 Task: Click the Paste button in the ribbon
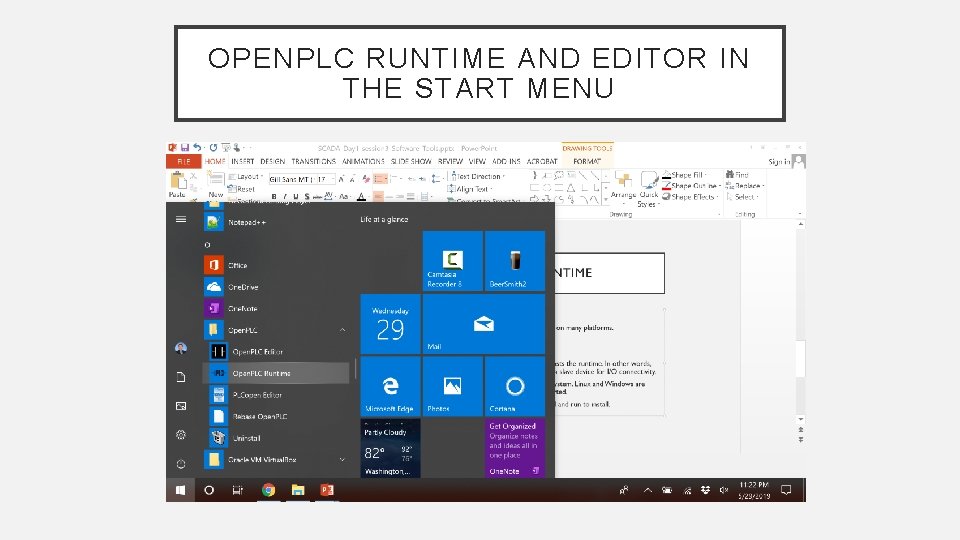(178, 184)
